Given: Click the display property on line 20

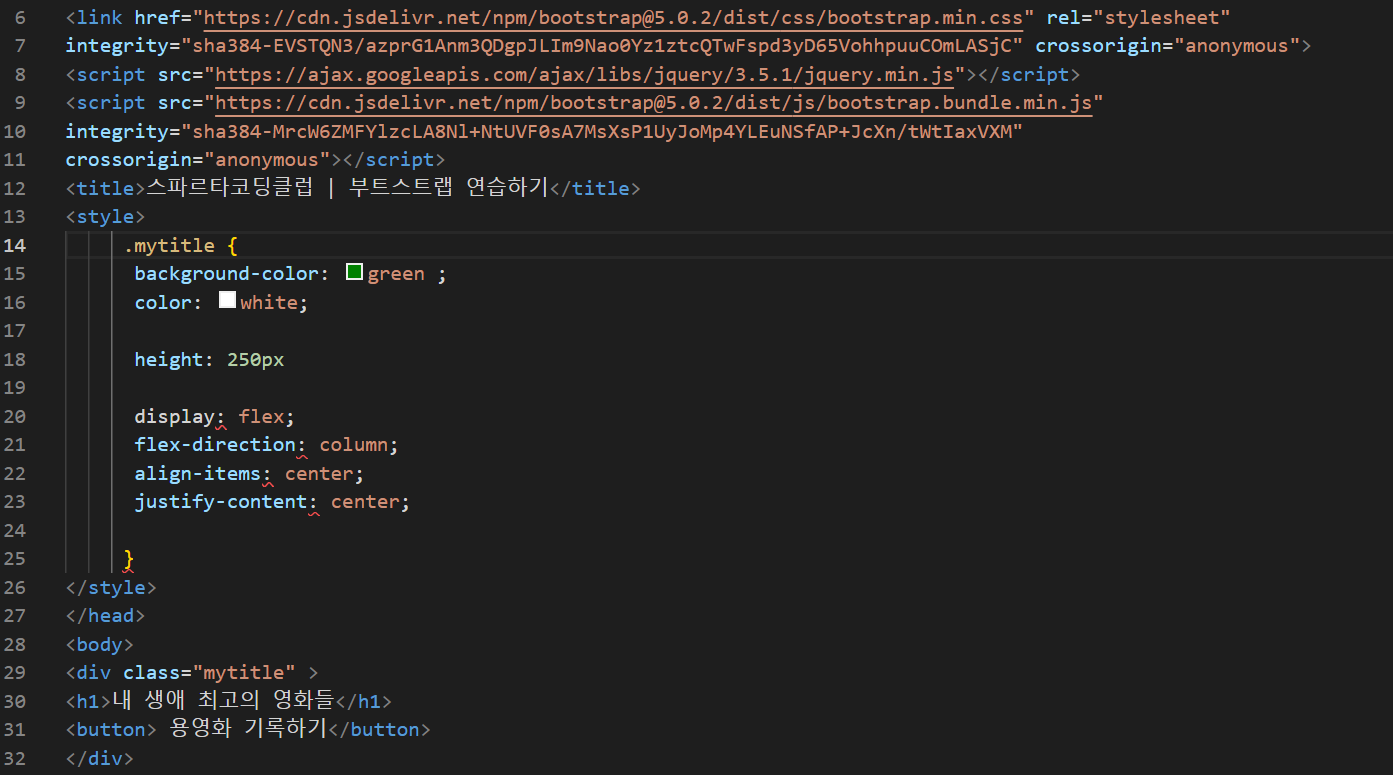Looking at the screenshot, I should [x=175, y=416].
